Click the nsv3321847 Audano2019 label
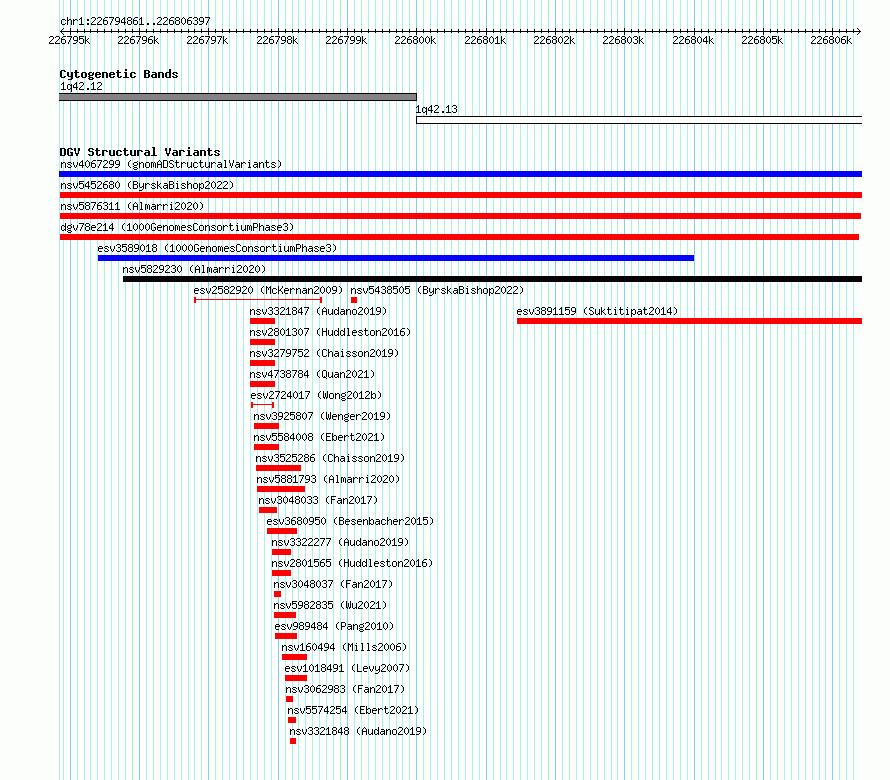The height and width of the screenshot is (780, 890). pyautogui.click(x=318, y=311)
